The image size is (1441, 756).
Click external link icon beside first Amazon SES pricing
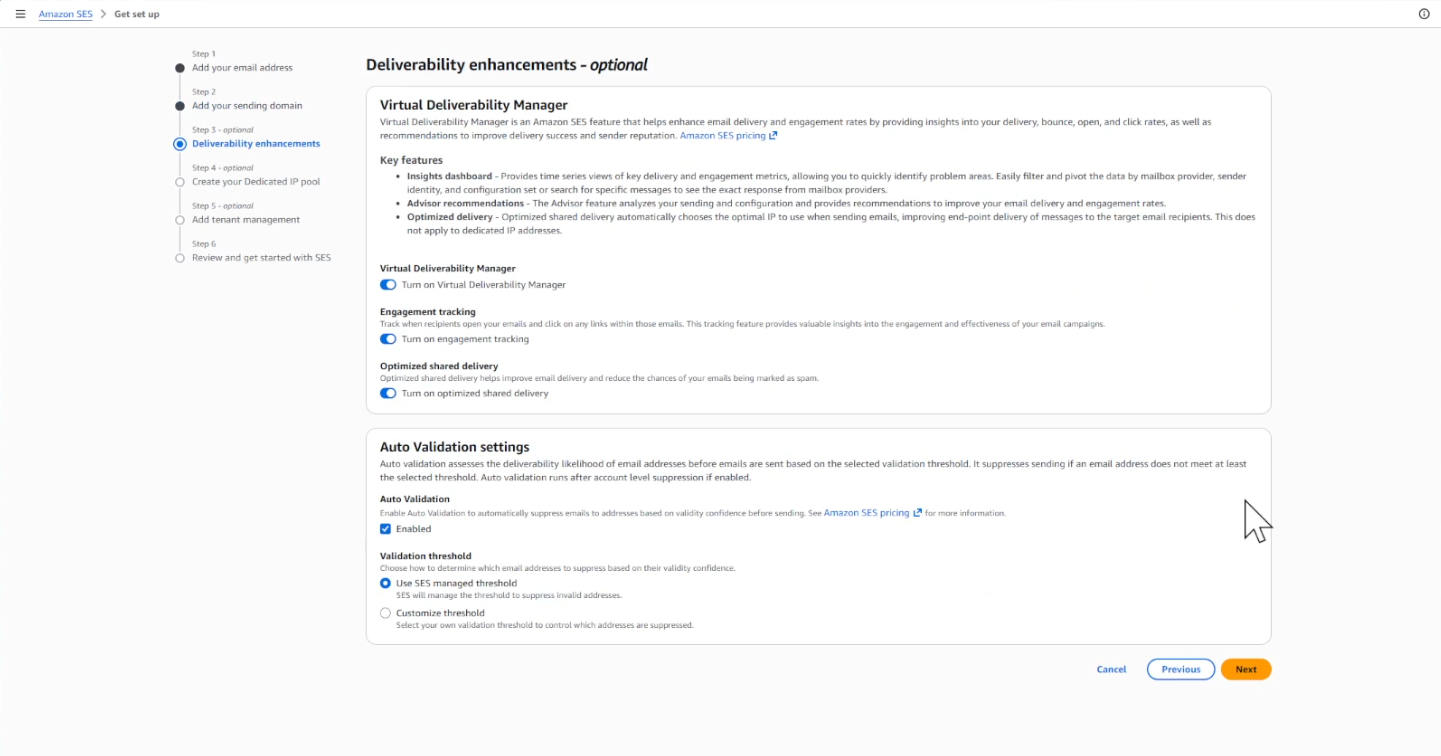tap(773, 135)
